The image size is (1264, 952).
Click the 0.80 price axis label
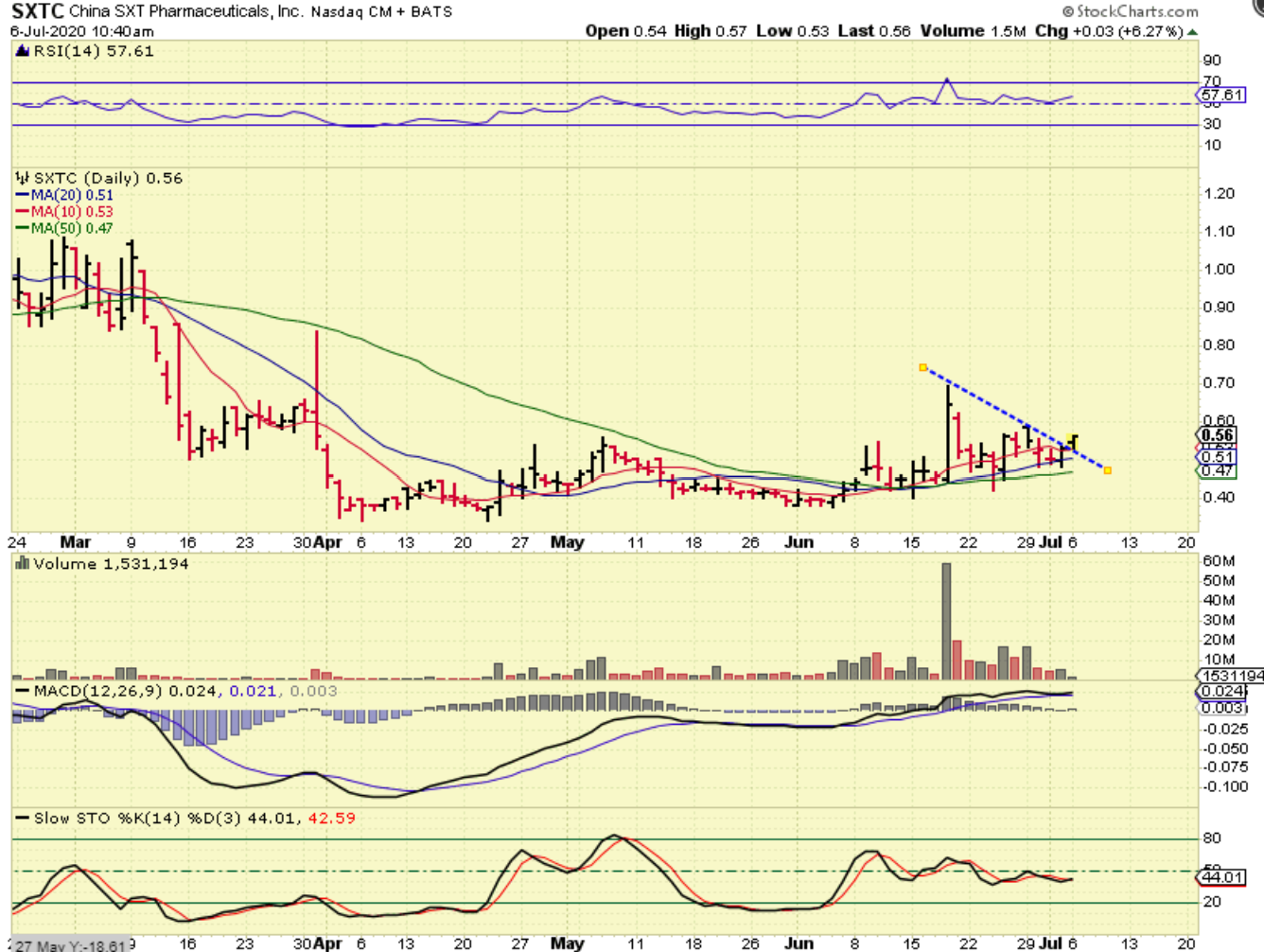pyautogui.click(x=1219, y=344)
